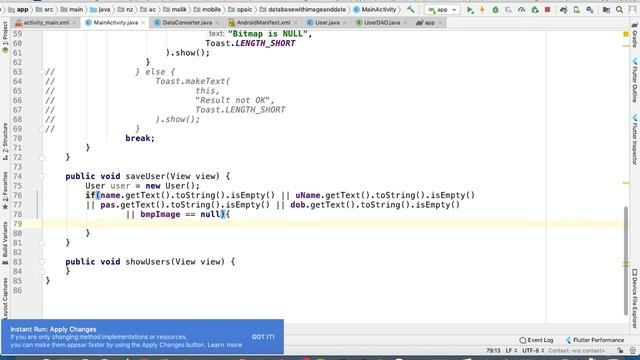Click the yellow warning indicator top of scrollbar
Viewport: 640px width, 360px height.
626,34
